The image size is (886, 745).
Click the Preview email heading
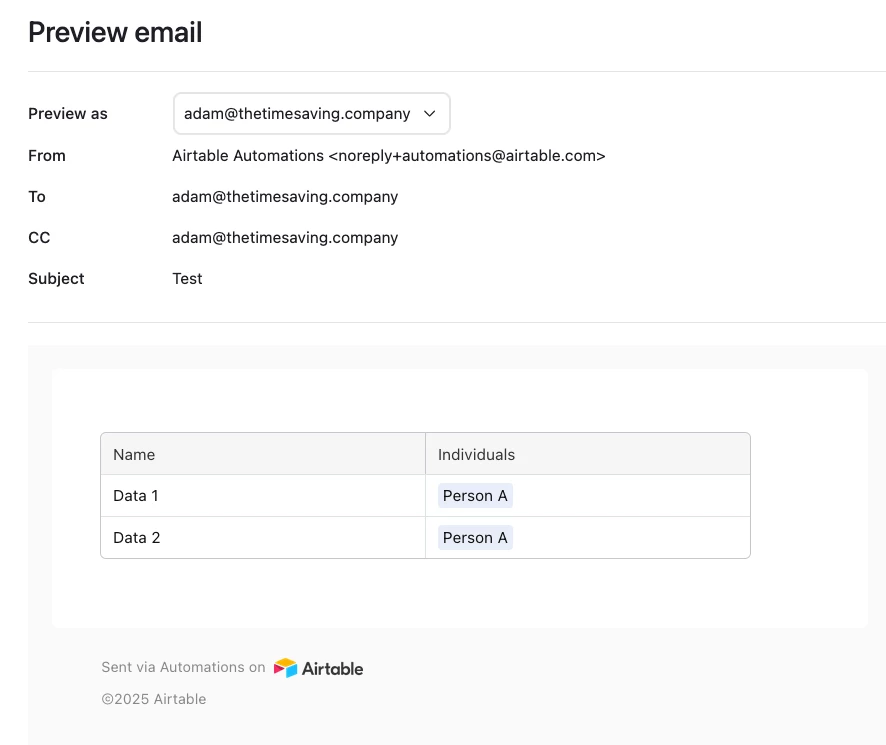115,32
